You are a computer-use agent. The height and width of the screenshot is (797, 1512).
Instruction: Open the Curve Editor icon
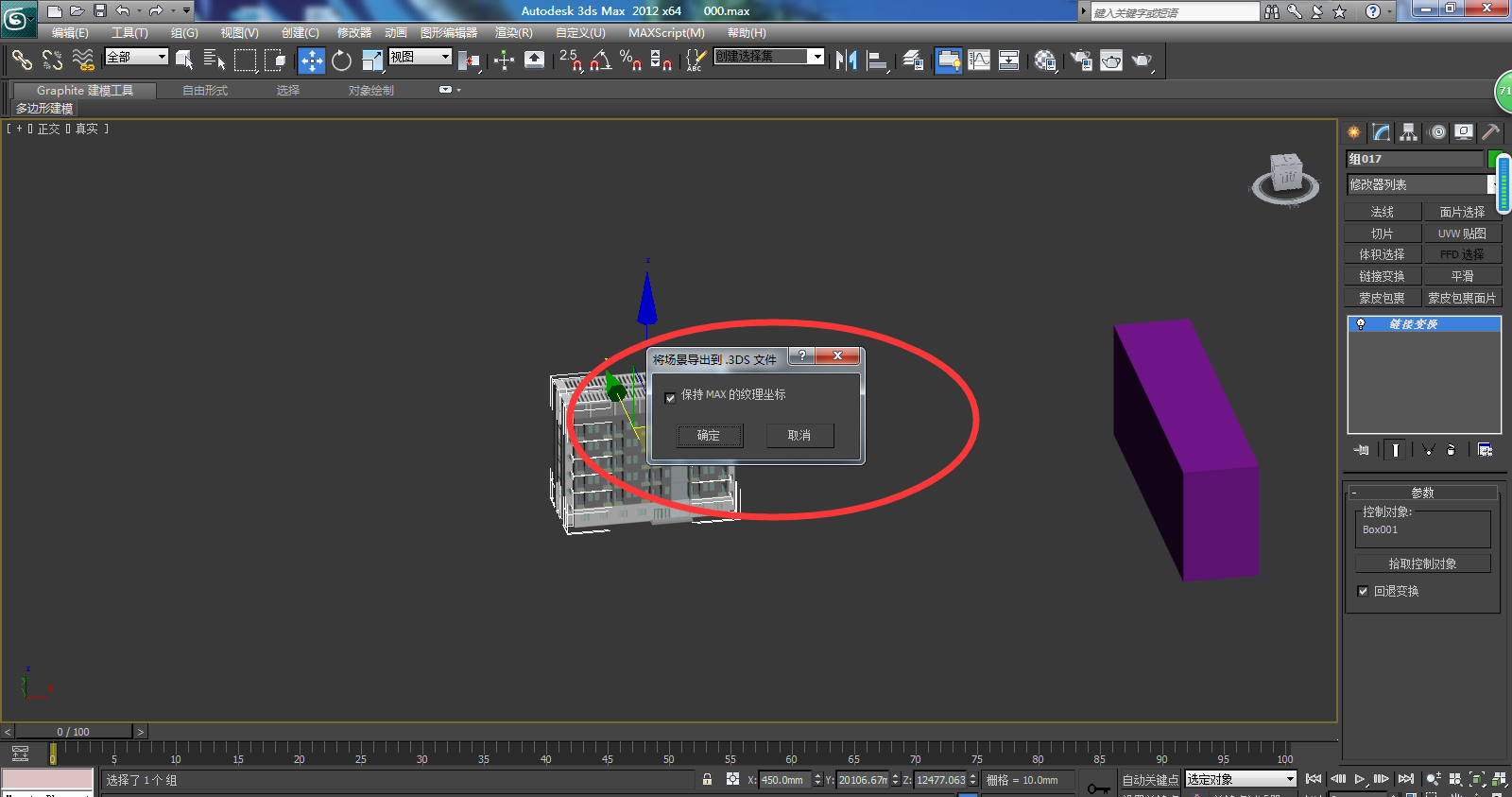pyautogui.click(x=979, y=61)
